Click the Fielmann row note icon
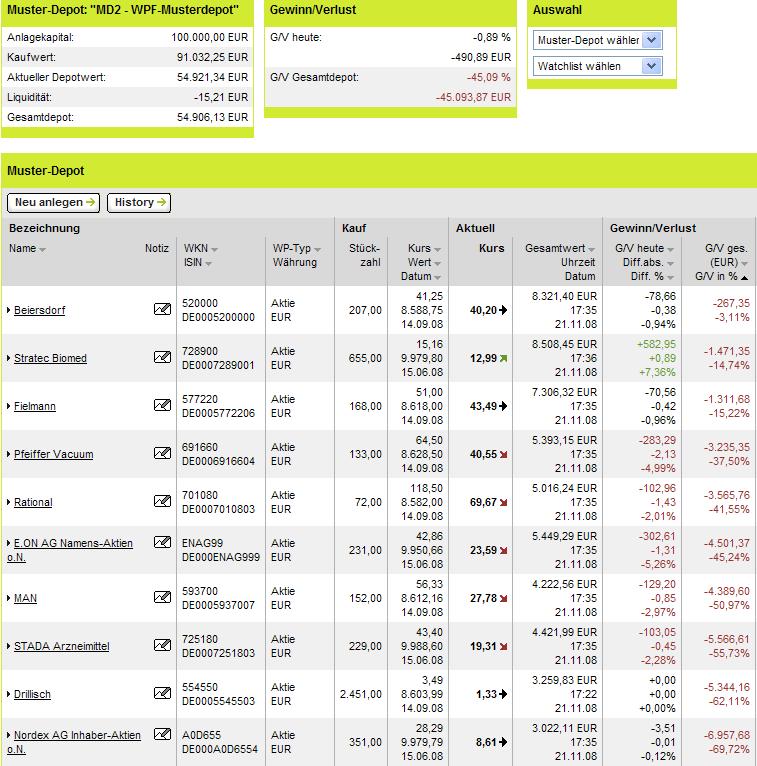757x766 pixels. [162, 404]
